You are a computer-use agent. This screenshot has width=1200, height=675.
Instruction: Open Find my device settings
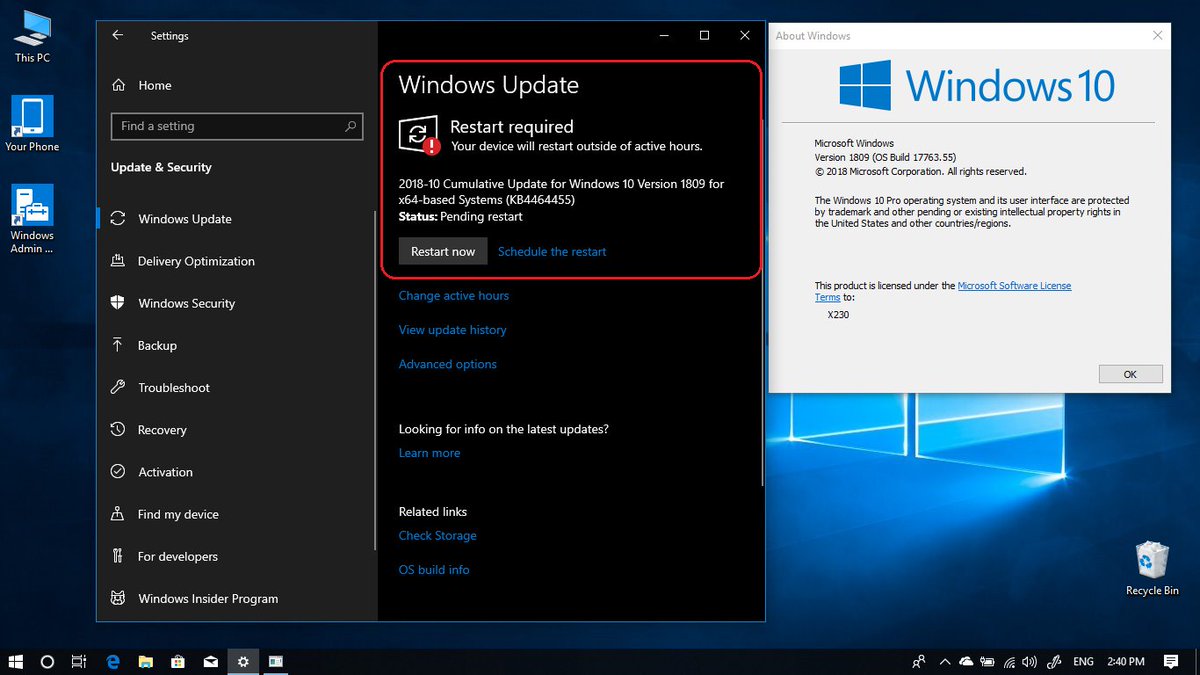[x=180, y=513]
